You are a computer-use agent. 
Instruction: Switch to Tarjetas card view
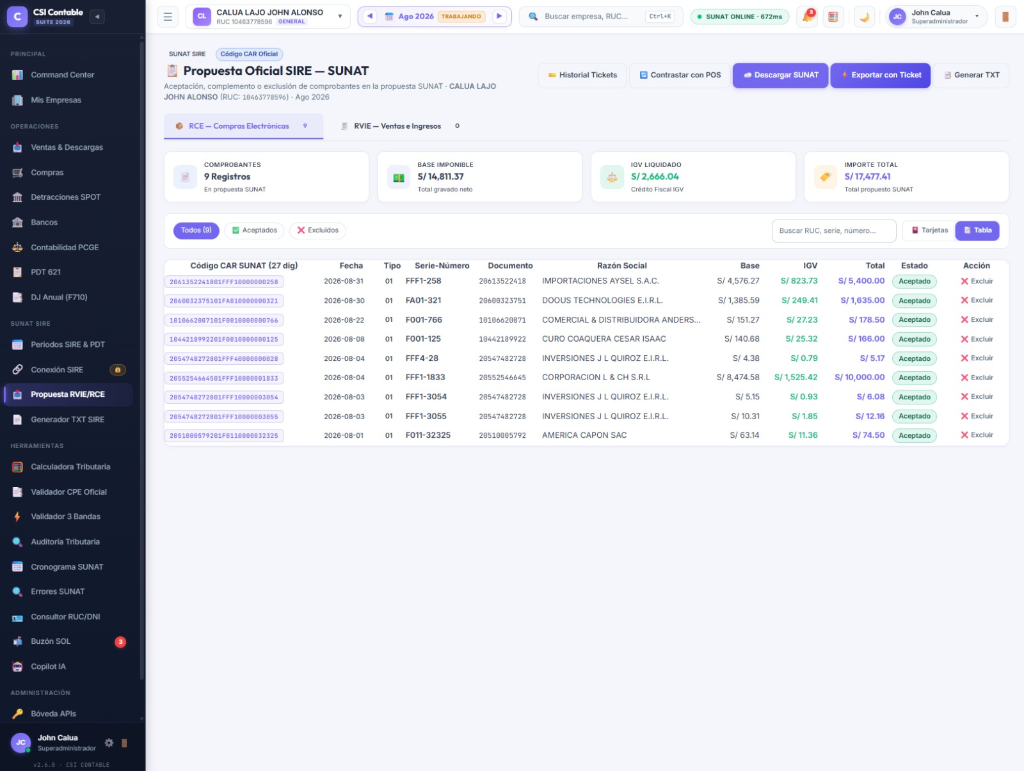pyautogui.click(x=929, y=230)
